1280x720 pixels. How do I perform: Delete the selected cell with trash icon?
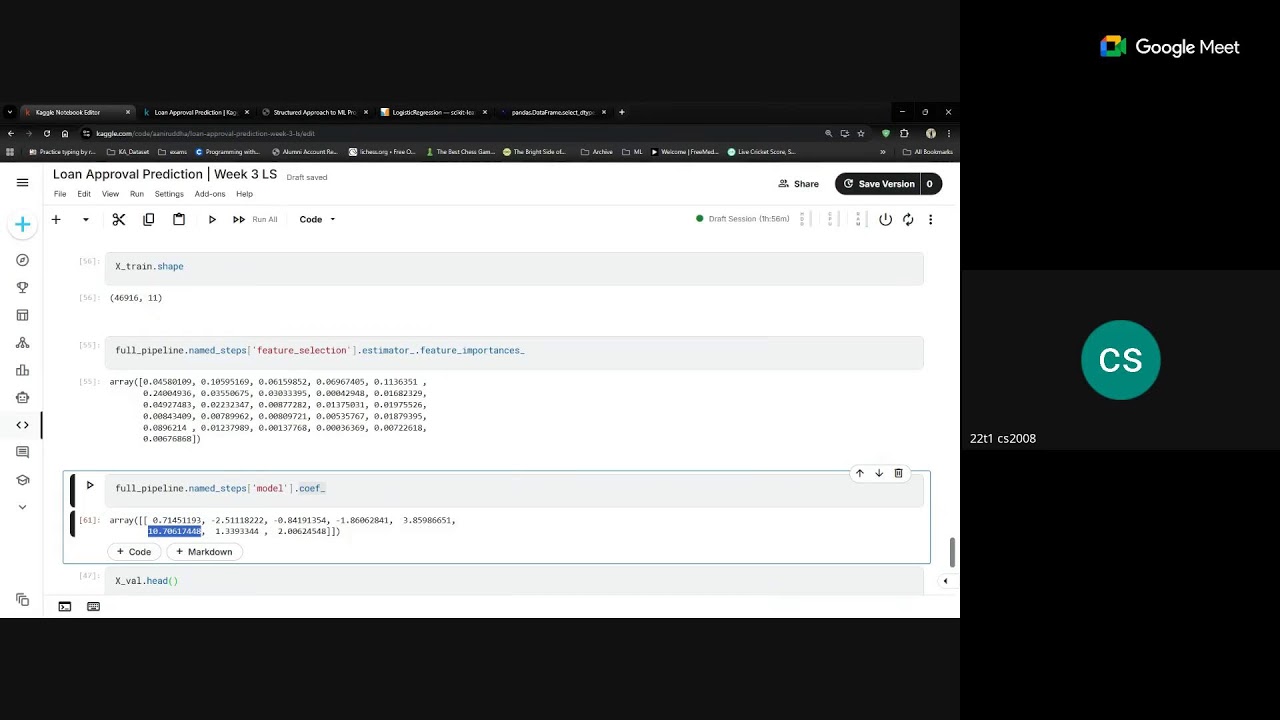point(898,473)
